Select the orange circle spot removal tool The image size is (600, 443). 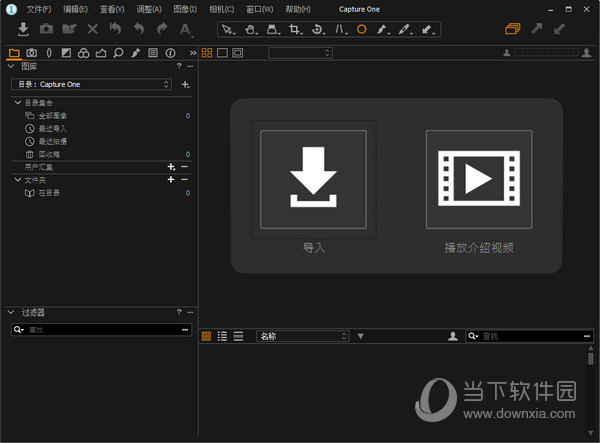click(362, 29)
